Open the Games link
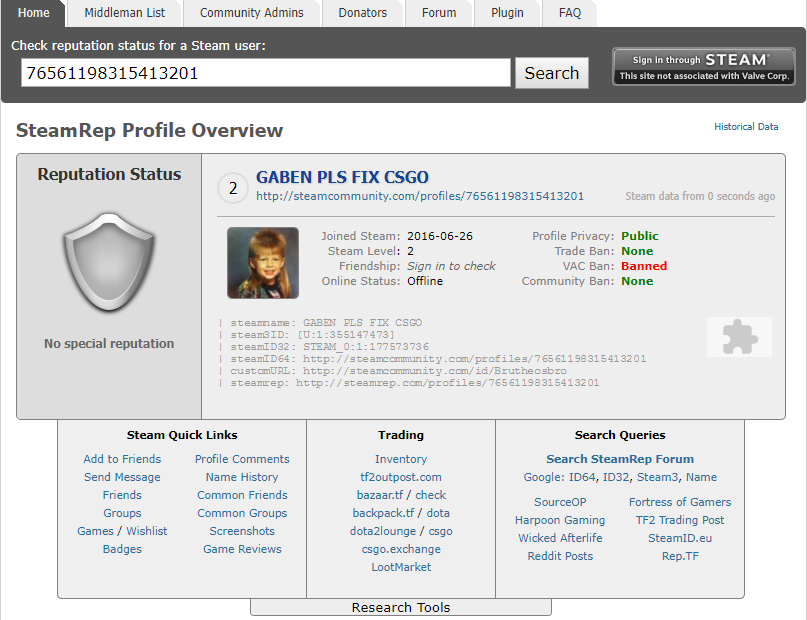The width and height of the screenshot is (807, 620). 95,531
